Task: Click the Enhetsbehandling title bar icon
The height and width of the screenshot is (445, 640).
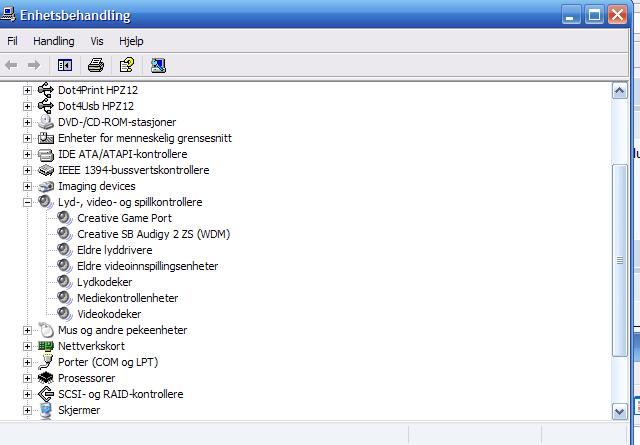Action: point(8,14)
